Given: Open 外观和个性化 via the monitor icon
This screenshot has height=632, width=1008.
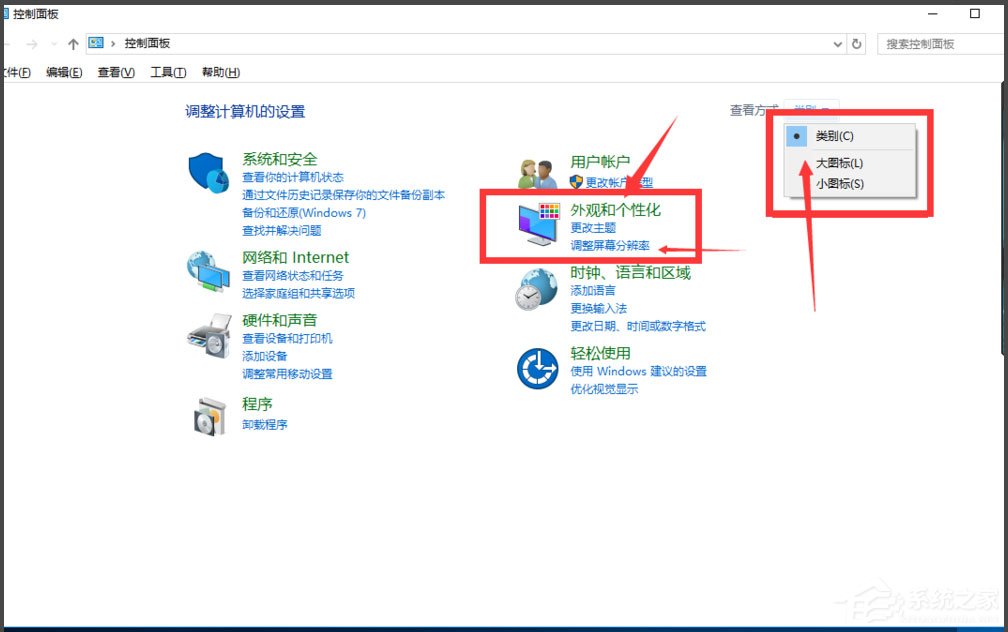Looking at the screenshot, I should (x=537, y=219).
